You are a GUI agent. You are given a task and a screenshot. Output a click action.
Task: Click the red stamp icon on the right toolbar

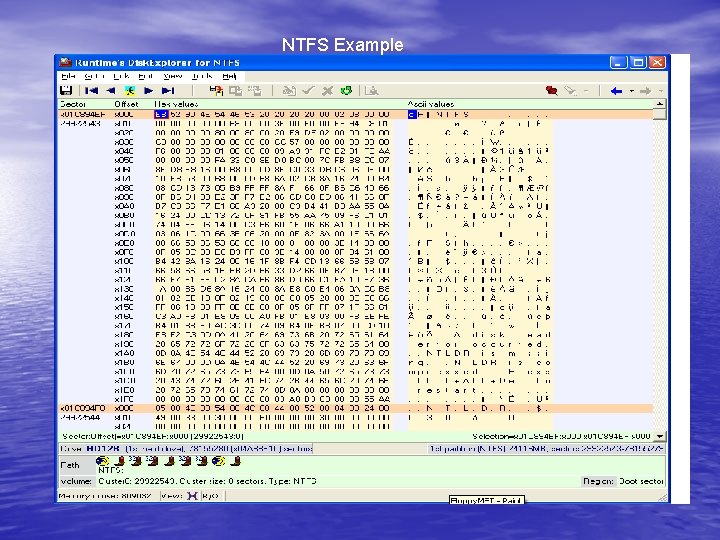coord(551,90)
